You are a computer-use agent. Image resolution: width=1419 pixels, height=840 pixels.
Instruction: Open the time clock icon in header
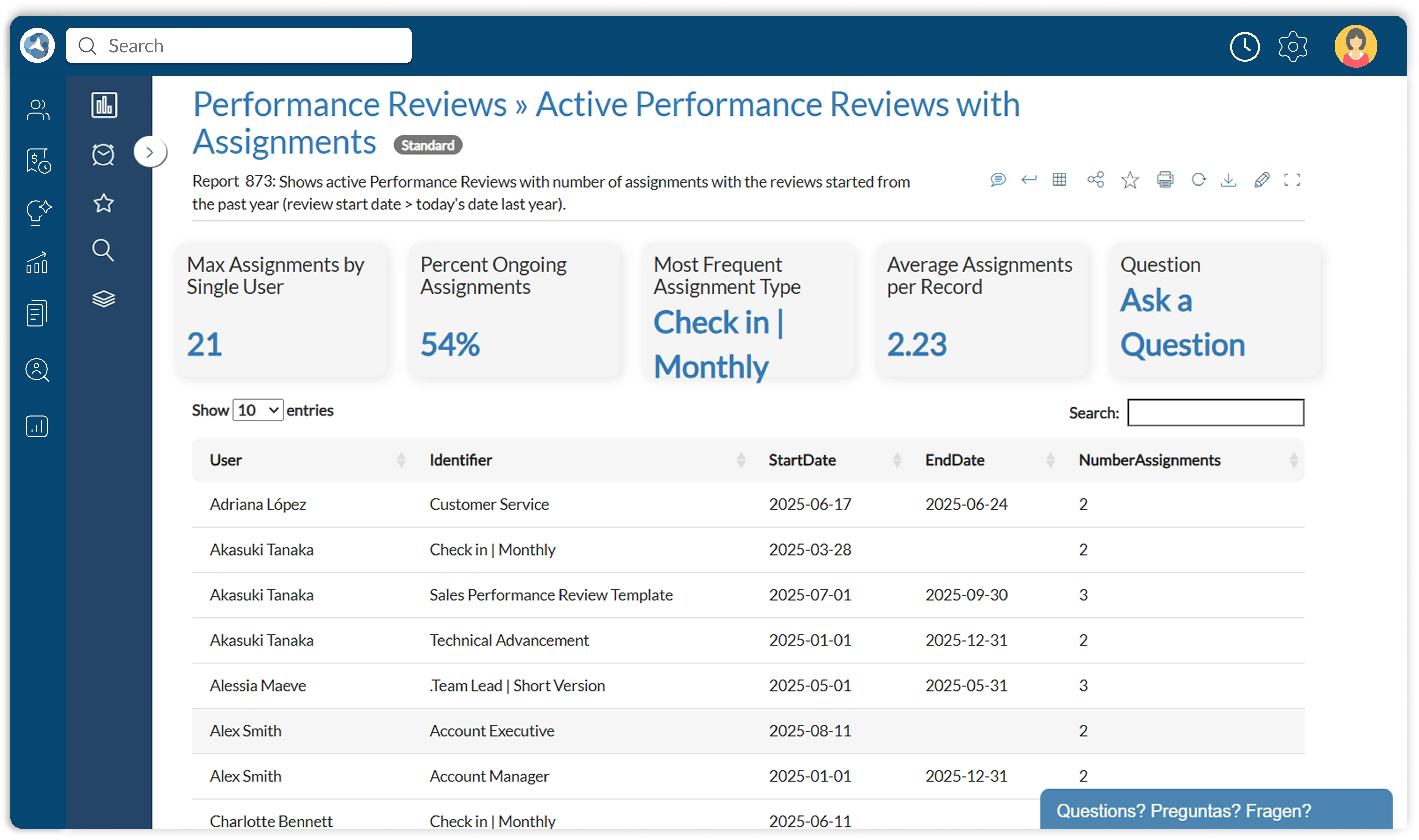[x=1245, y=46]
